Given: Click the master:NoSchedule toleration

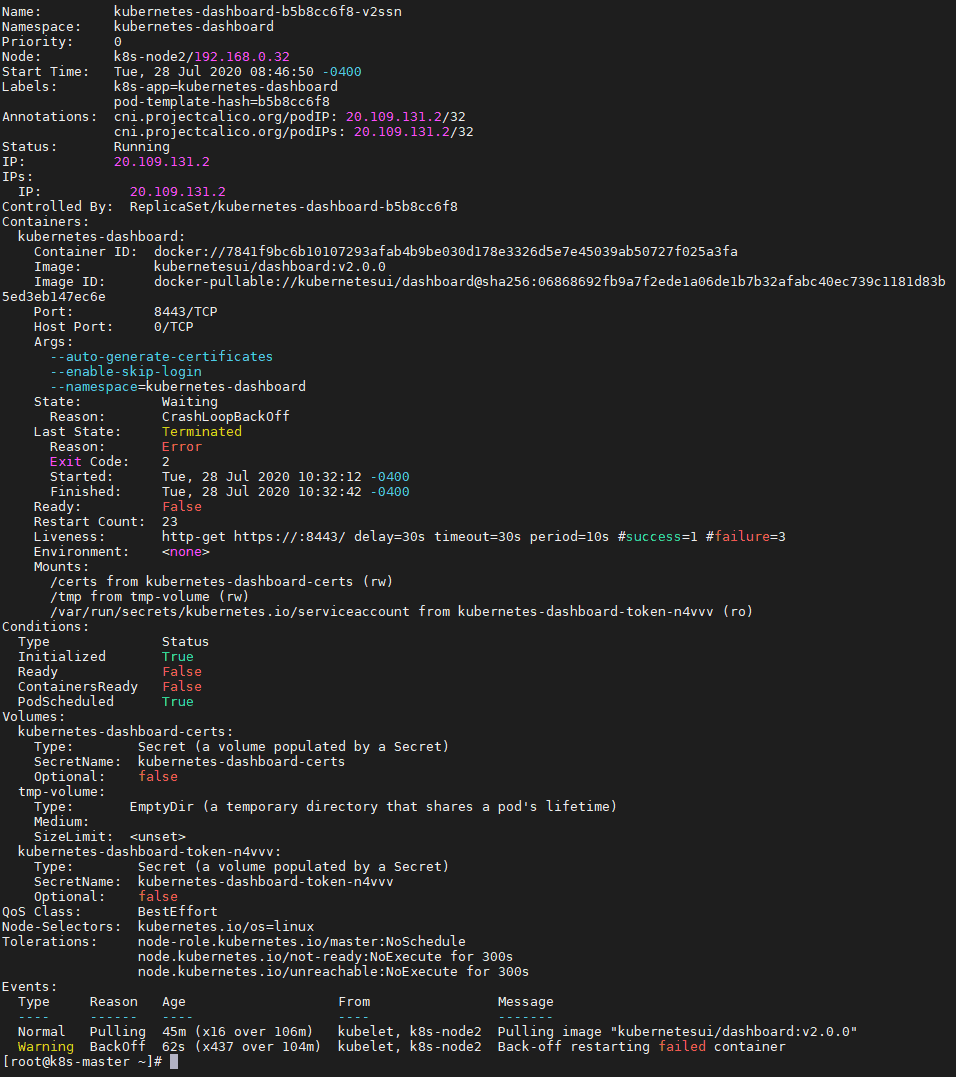Looking at the screenshot, I should [301, 942].
